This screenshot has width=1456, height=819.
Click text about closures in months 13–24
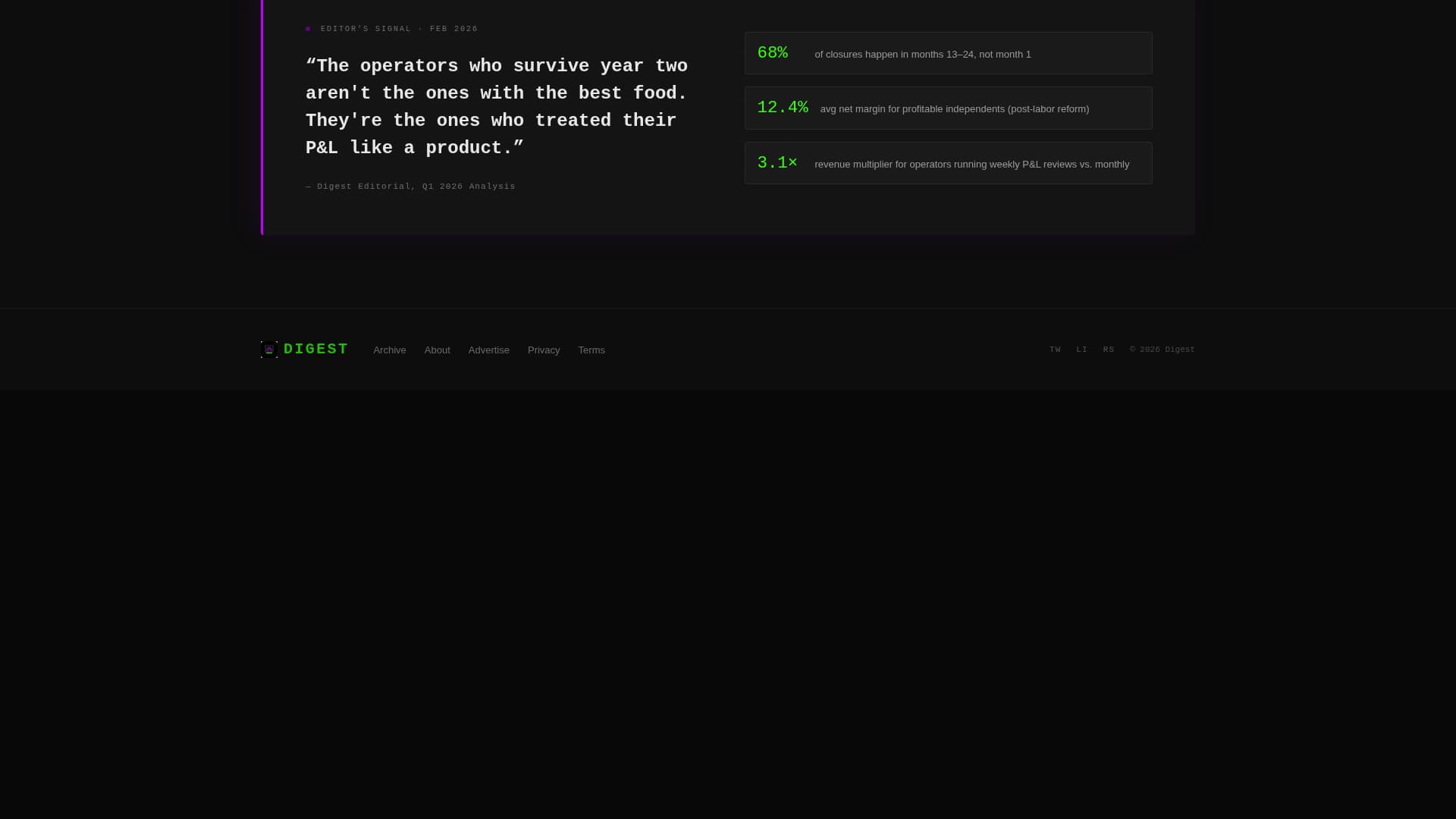pyautogui.click(x=923, y=55)
